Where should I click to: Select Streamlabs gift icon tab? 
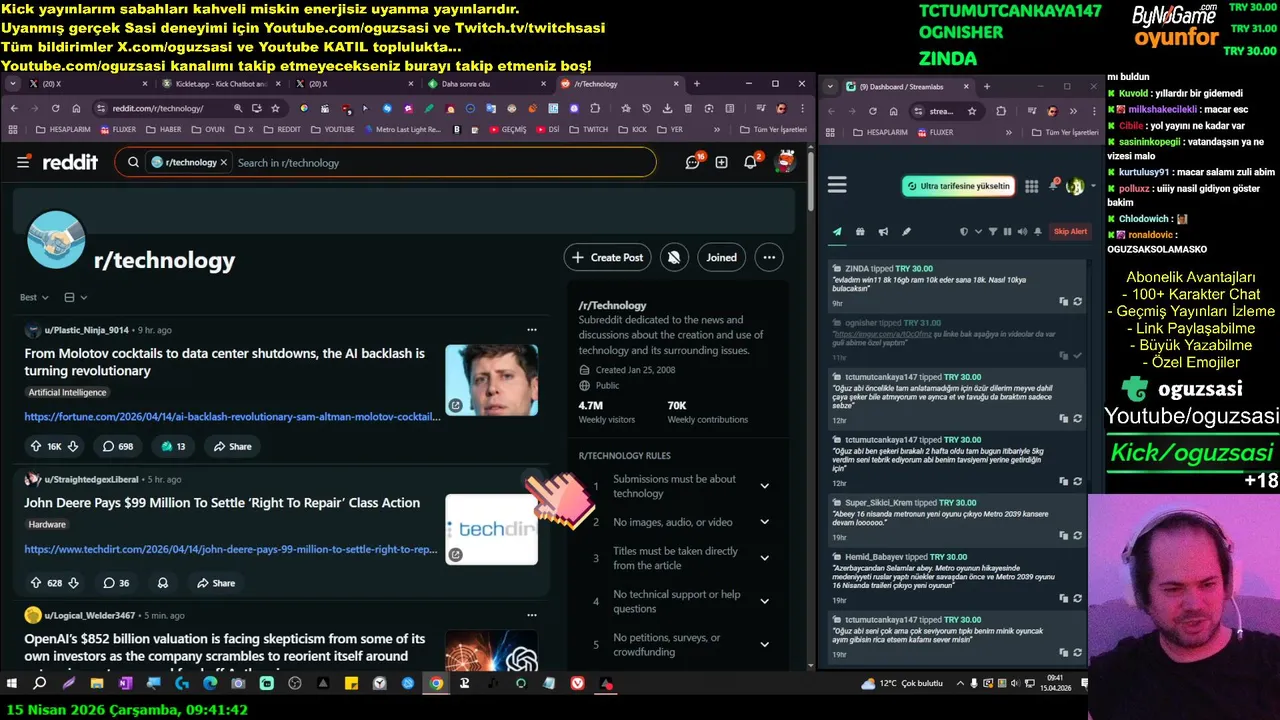click(x=860, y=232)
